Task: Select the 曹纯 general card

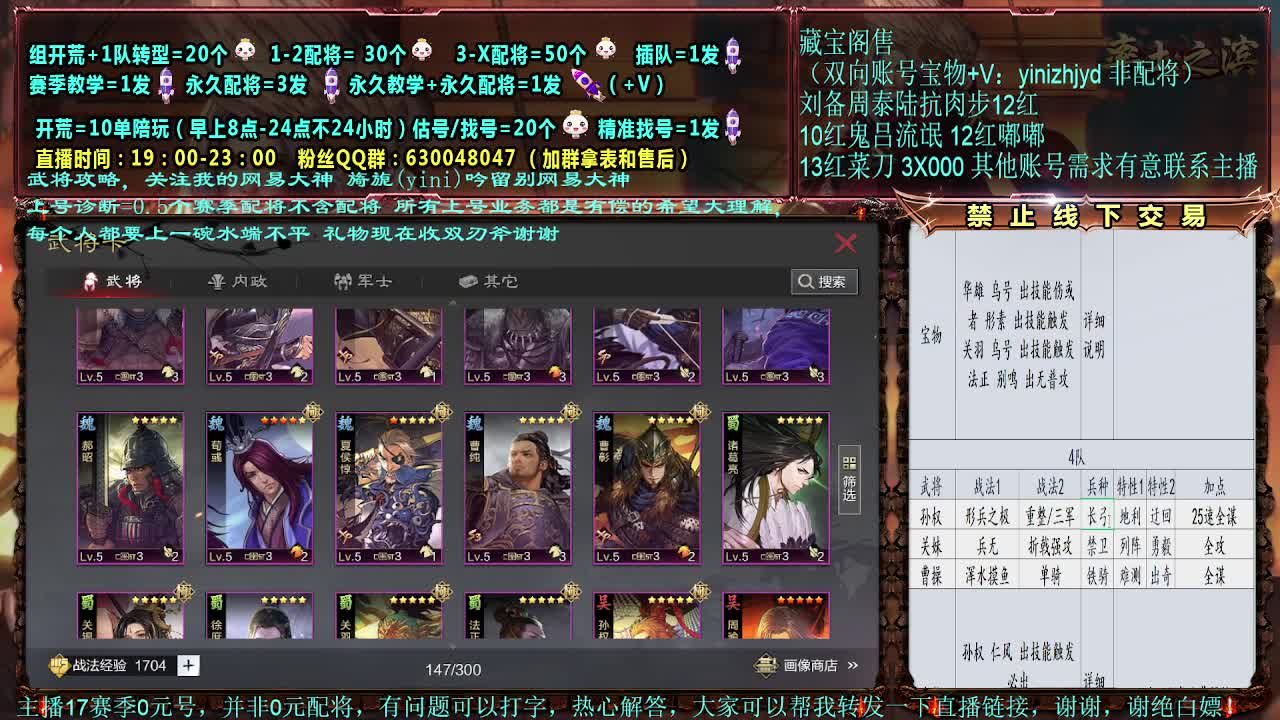Action: (x=518, y=489)
